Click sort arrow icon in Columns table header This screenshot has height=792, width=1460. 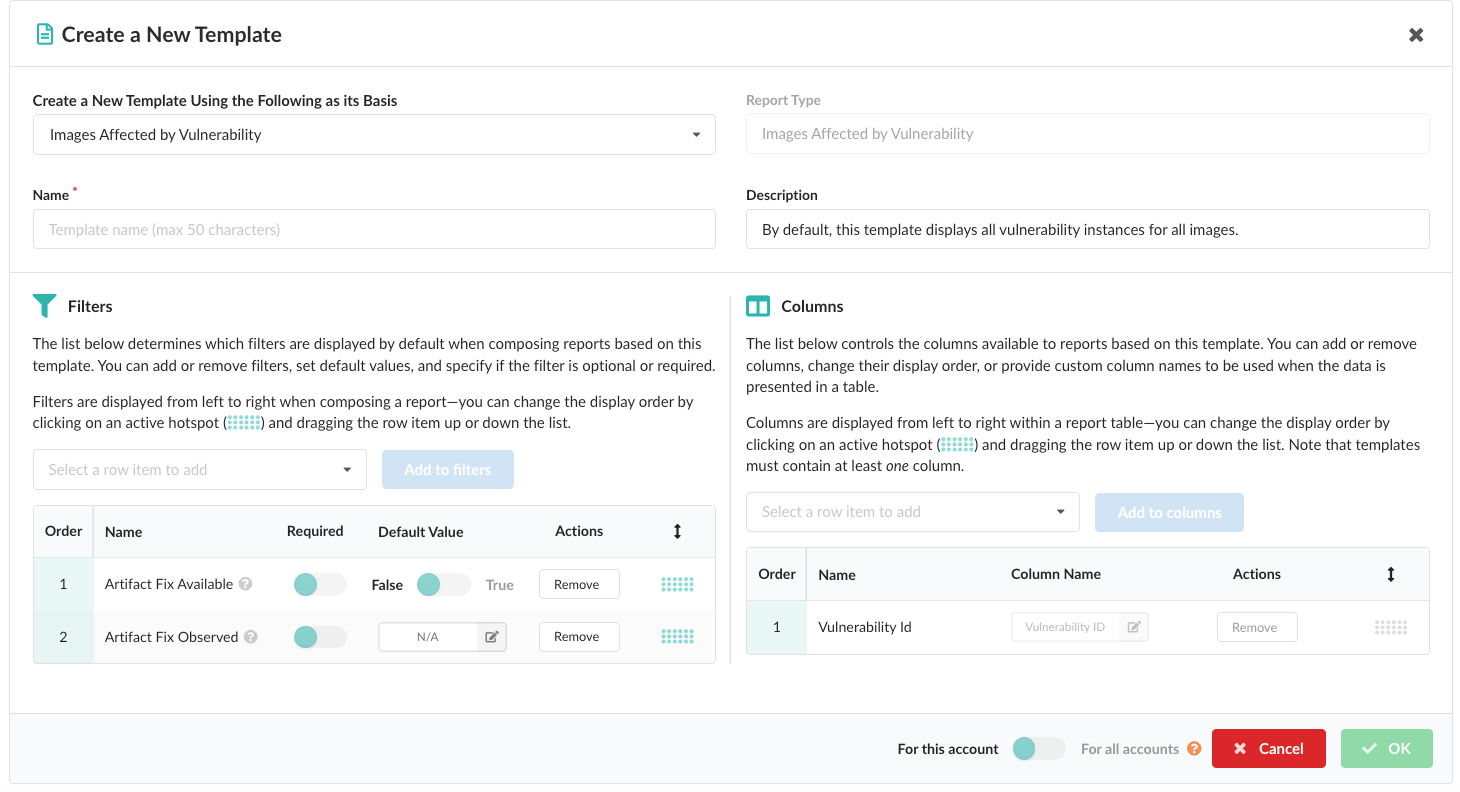(1390, 574)
